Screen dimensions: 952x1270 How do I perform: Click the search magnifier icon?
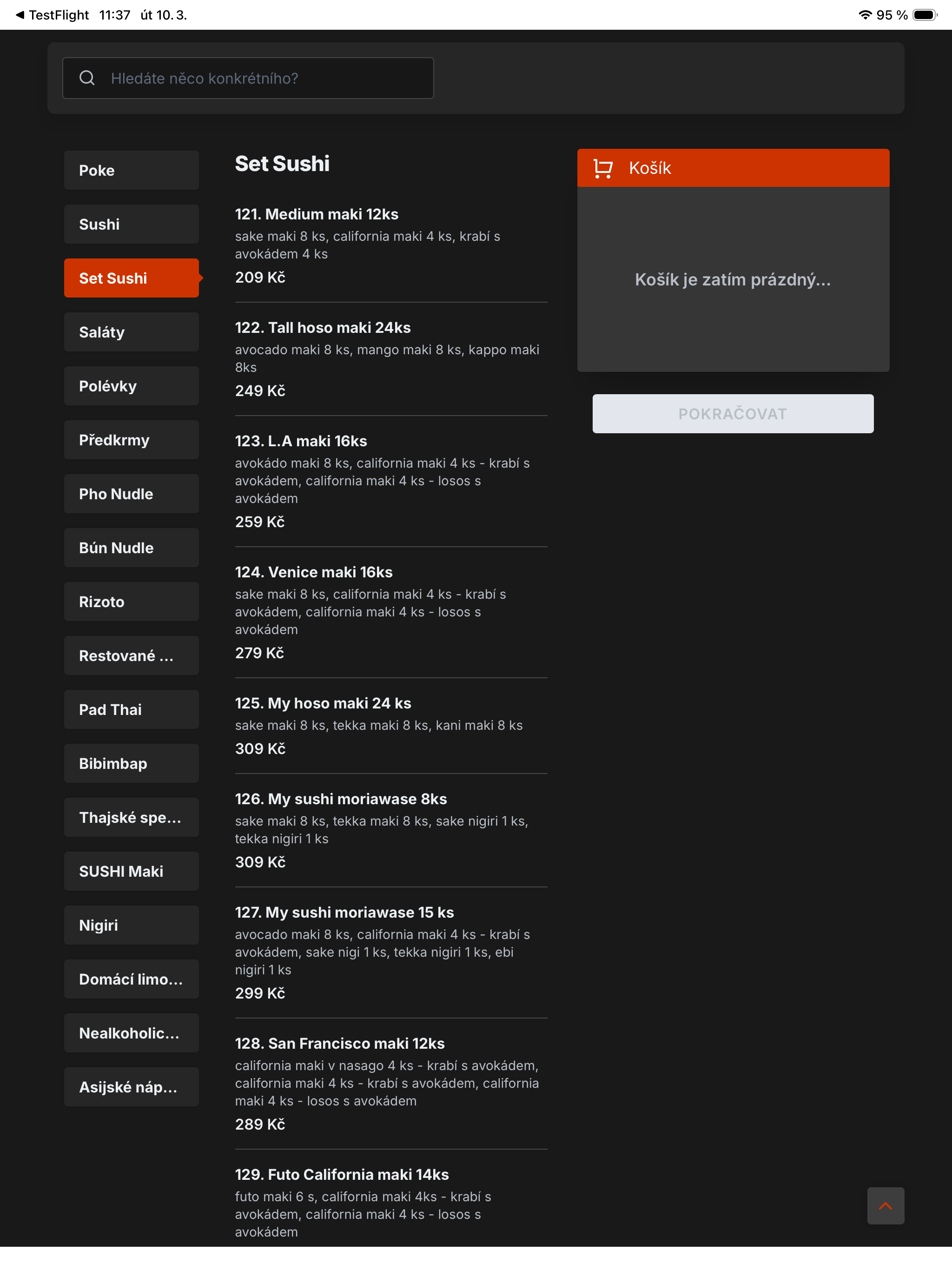tap(87, 78)
